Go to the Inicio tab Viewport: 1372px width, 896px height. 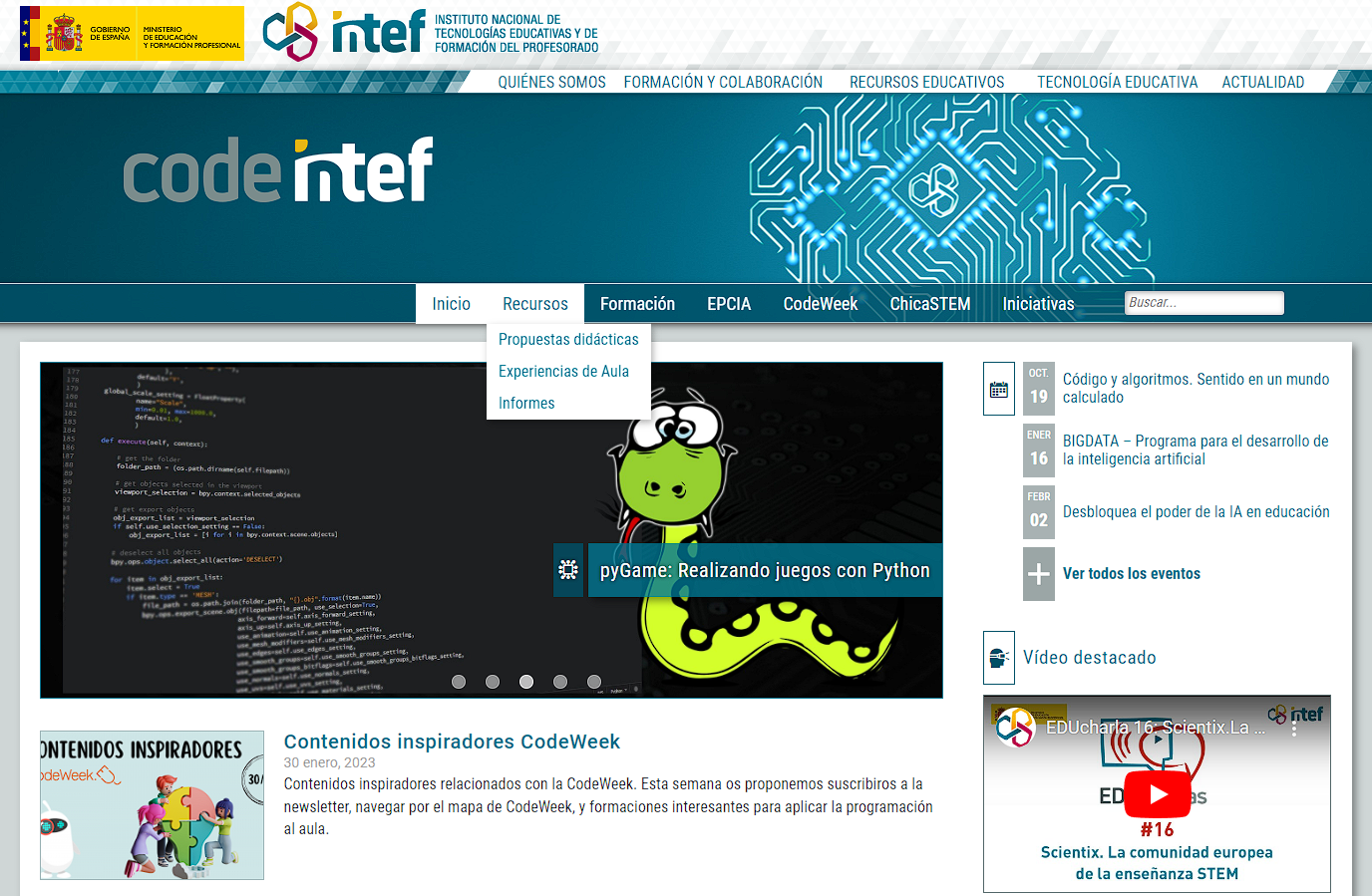click(452, 304)
